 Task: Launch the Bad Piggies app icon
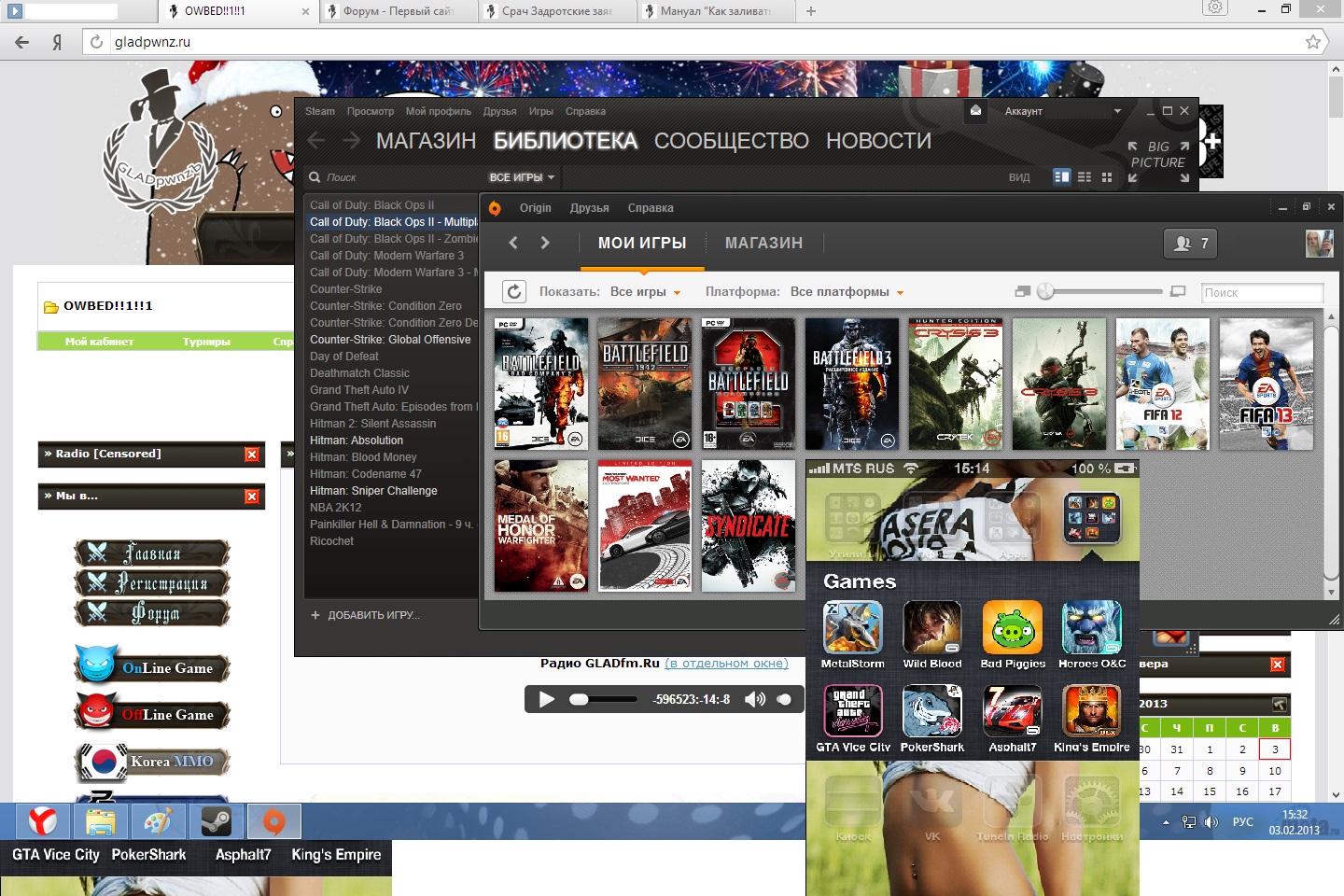(1012, 627)
